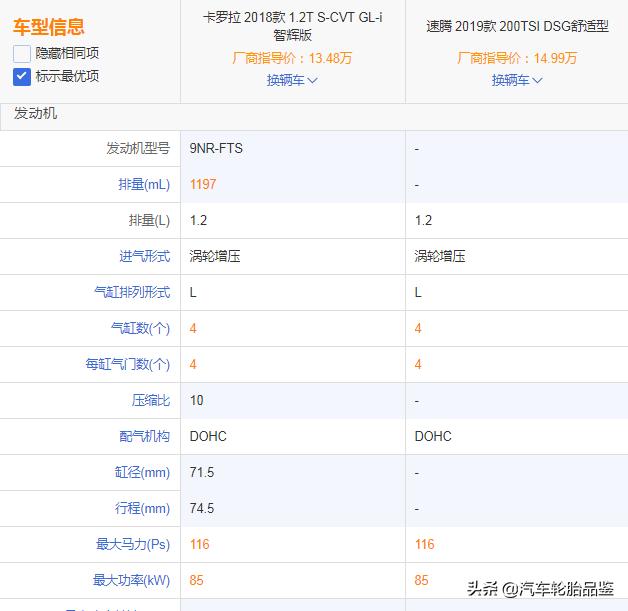Click the 排量(L) row label

149,221
